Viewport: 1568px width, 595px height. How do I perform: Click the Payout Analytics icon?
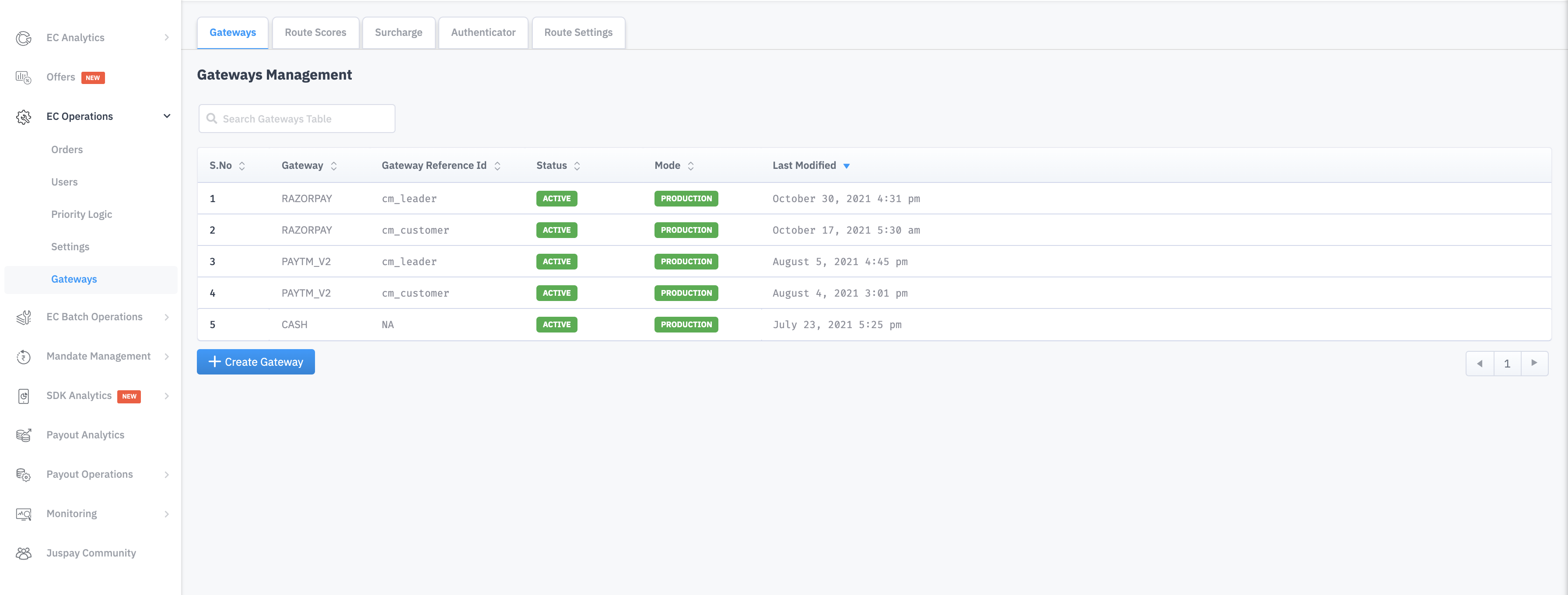23,435
